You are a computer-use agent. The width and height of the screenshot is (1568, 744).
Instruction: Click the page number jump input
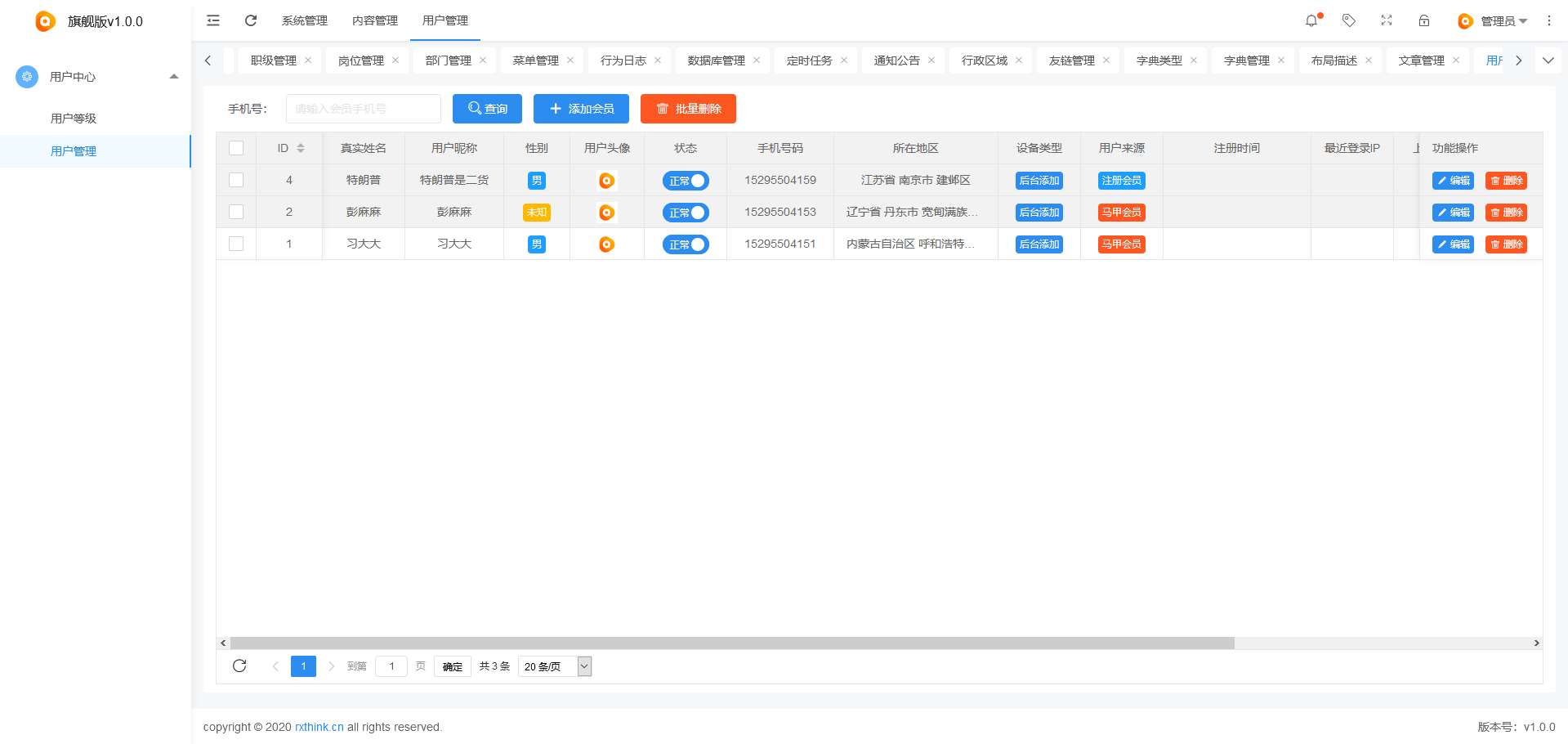tap(391, 666)
